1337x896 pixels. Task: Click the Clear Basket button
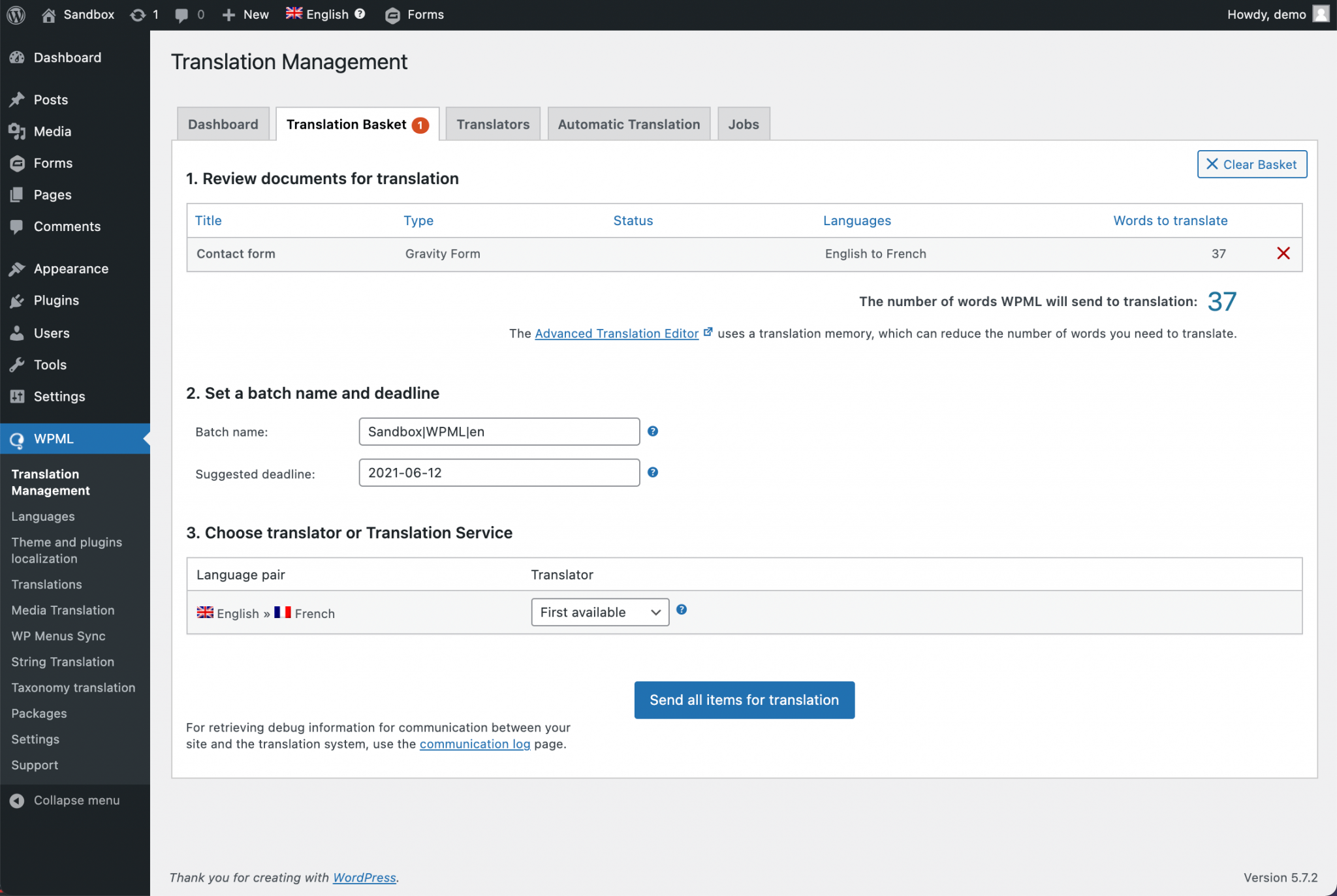point(1251,164)
